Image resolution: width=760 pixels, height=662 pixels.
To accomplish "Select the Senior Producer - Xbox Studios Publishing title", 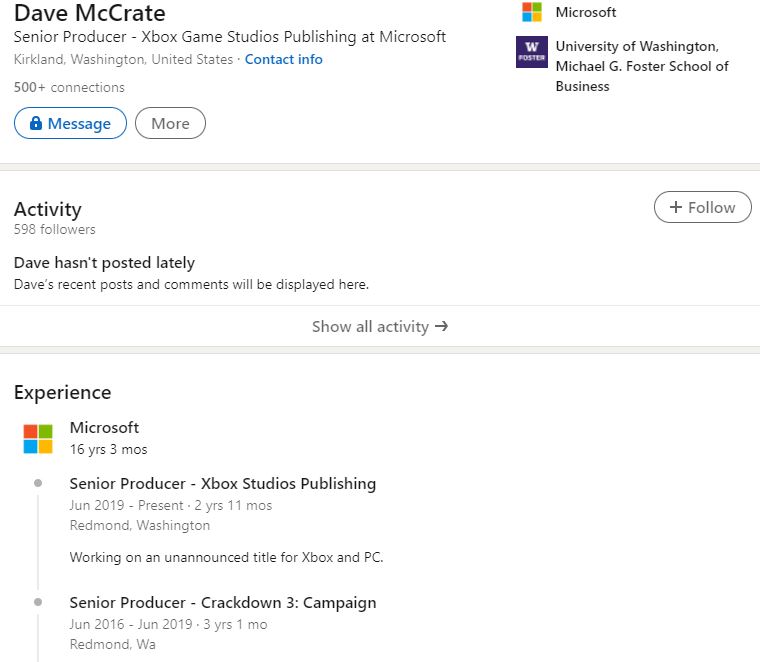I will (x=223, y=484).
